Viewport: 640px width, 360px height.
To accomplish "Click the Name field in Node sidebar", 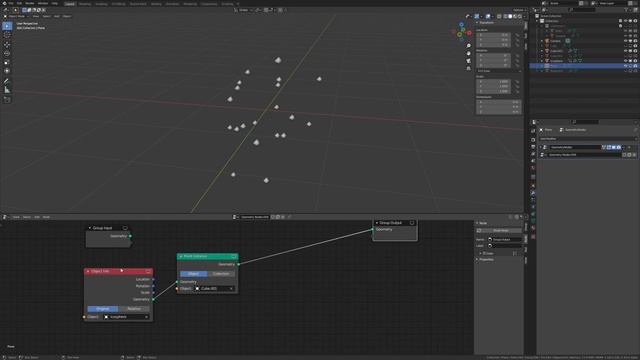I will 504,240.
